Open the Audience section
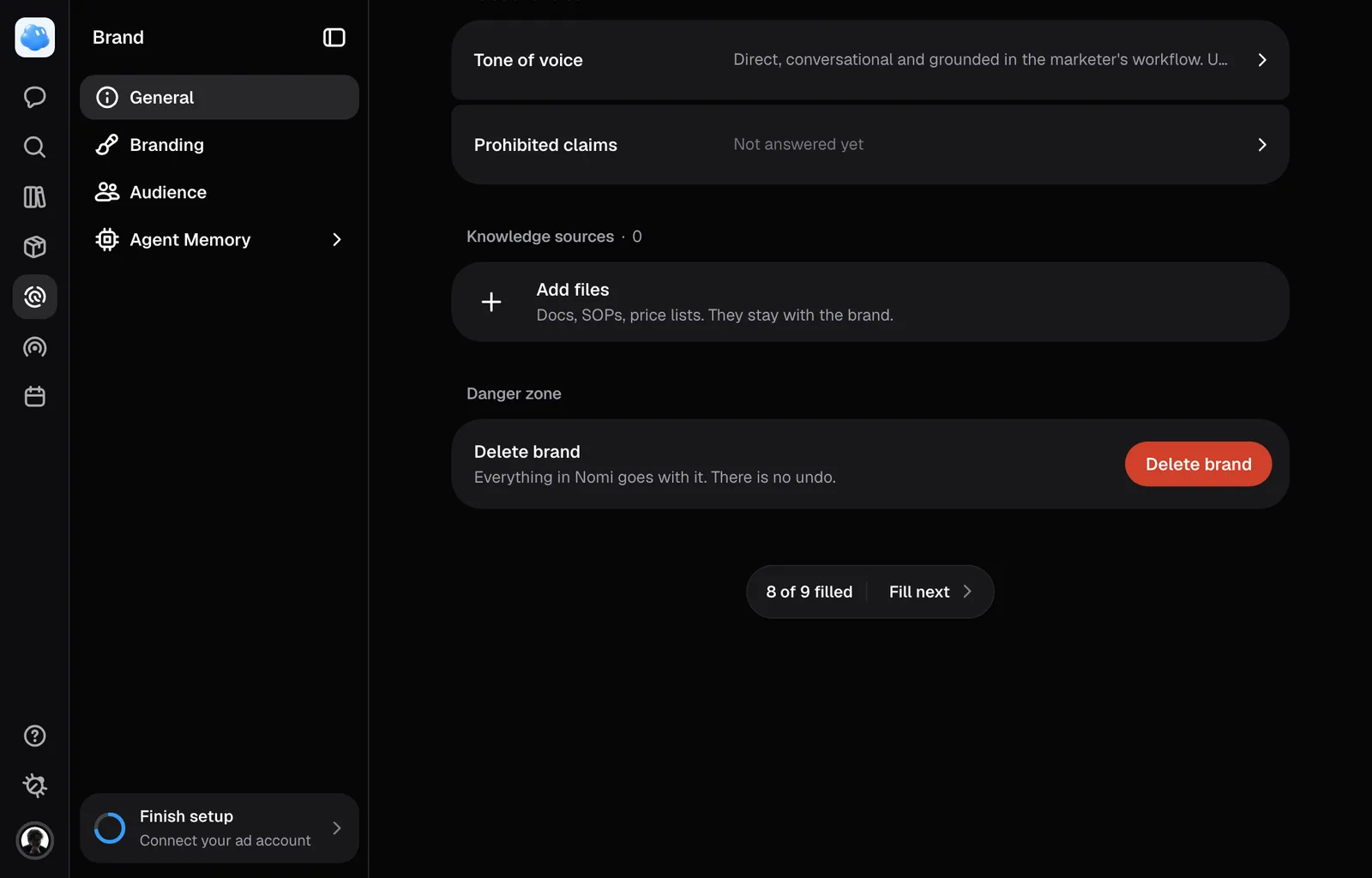The height and width of the screenshot is (878, 1372). (x=220, y=192)
